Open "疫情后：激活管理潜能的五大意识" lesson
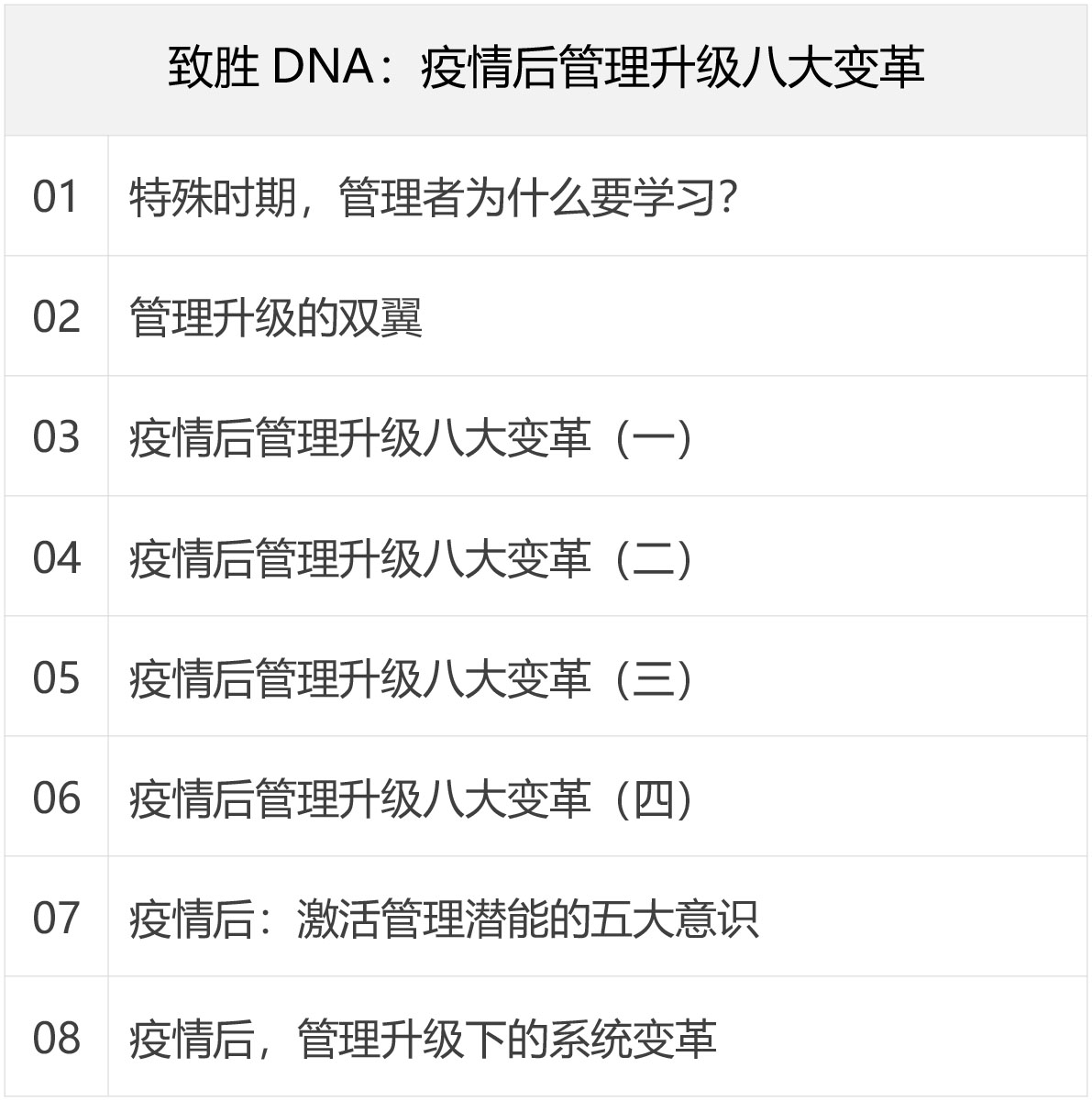This screenshot has width=1092, height=1101. [444, 919]
